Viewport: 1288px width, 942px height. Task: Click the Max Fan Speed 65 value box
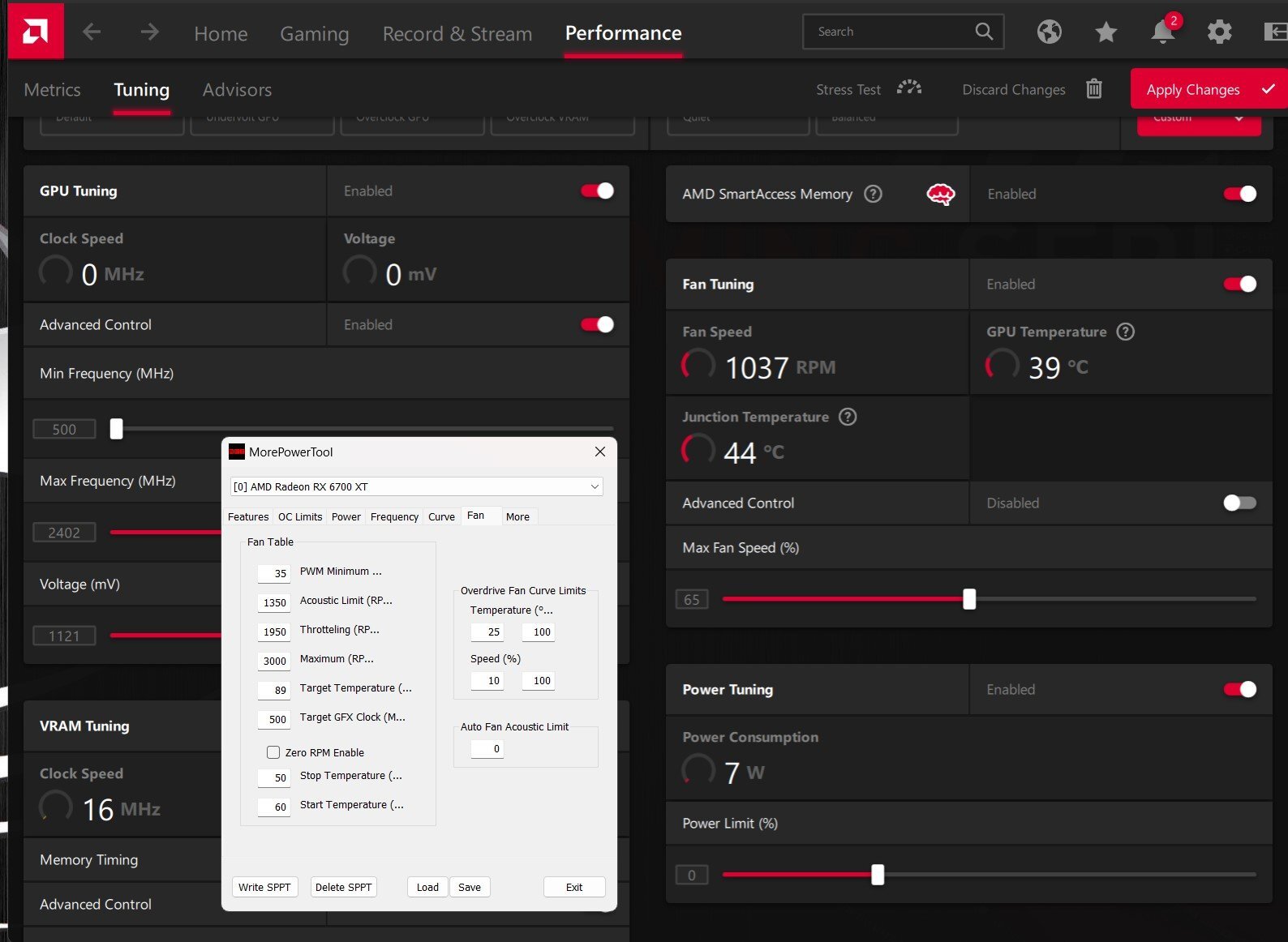pyautogui.click(x=692, y=599)
